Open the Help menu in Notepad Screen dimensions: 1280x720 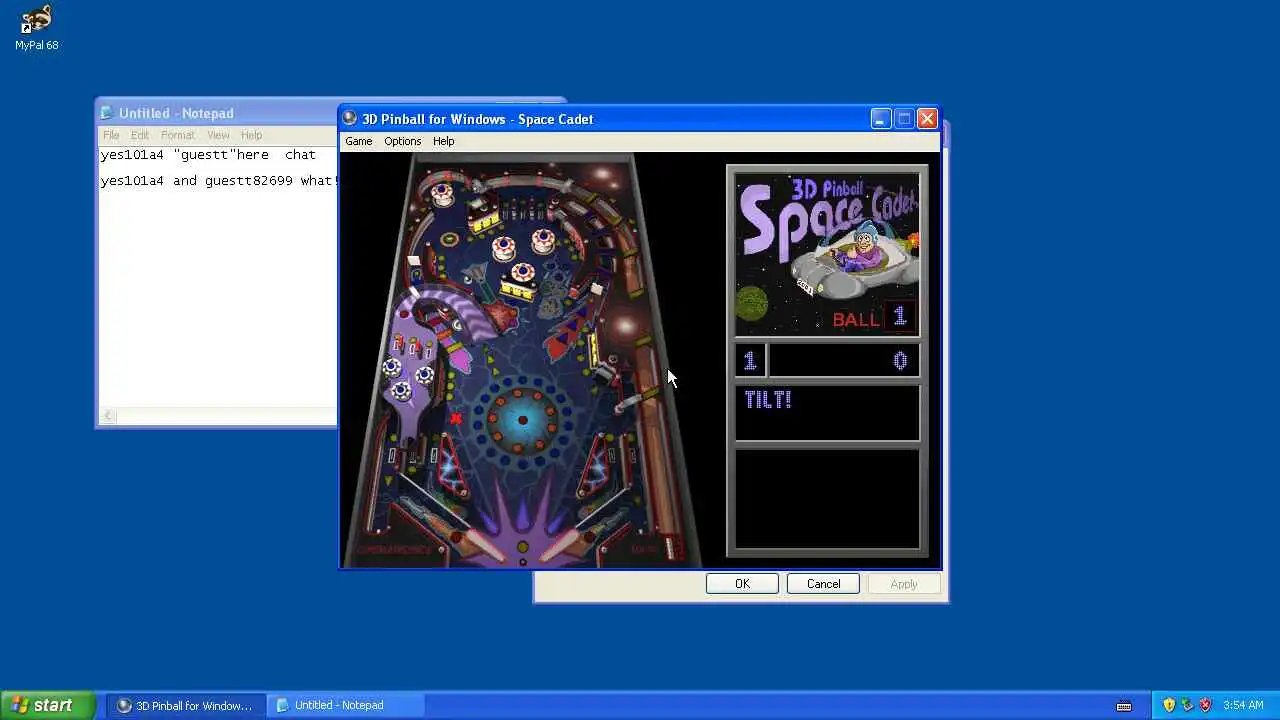click(251, 135)
